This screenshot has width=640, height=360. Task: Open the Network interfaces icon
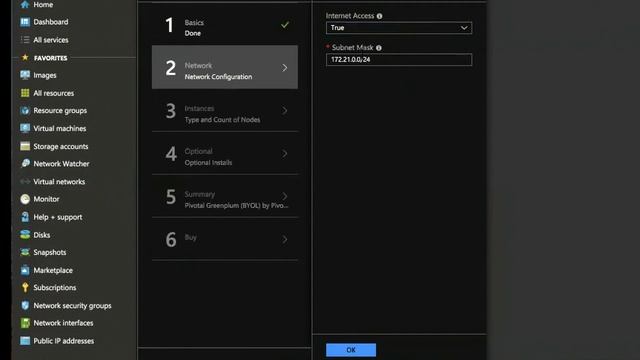point(25,323)
